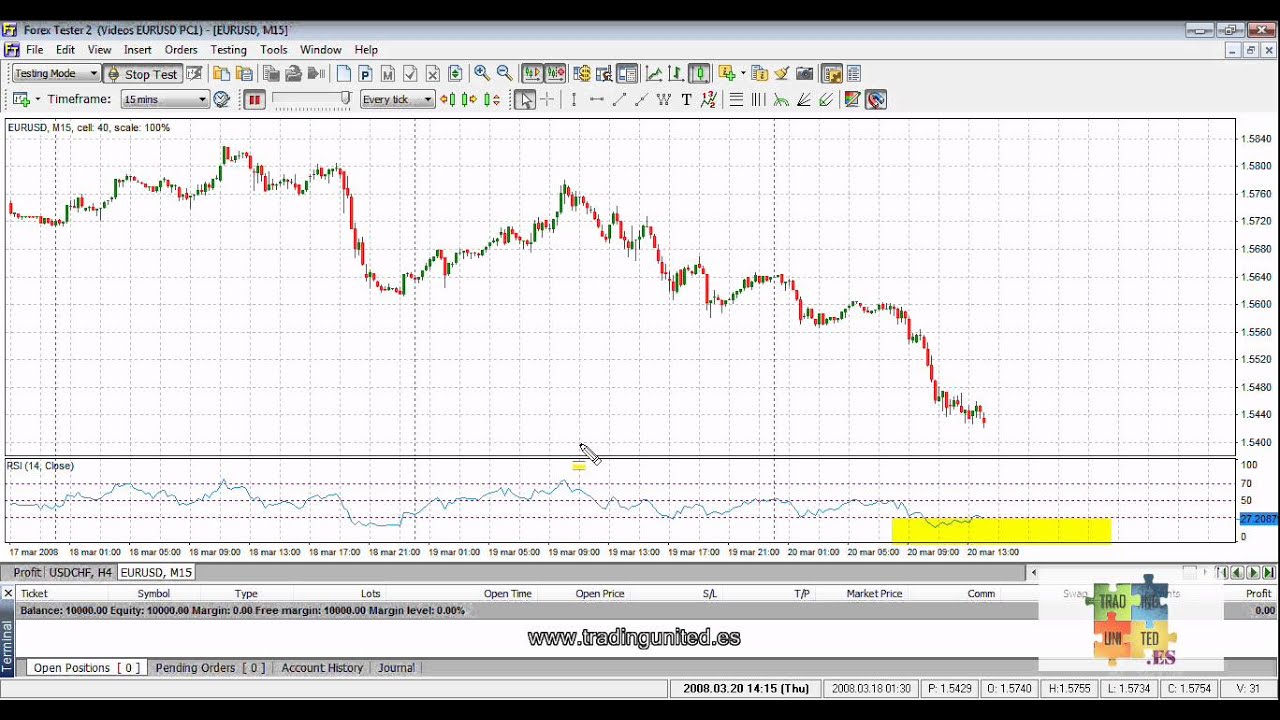Toggle candlestick chart mode
The height and width of the screenshot is (720, 1280).
point(699,73)
